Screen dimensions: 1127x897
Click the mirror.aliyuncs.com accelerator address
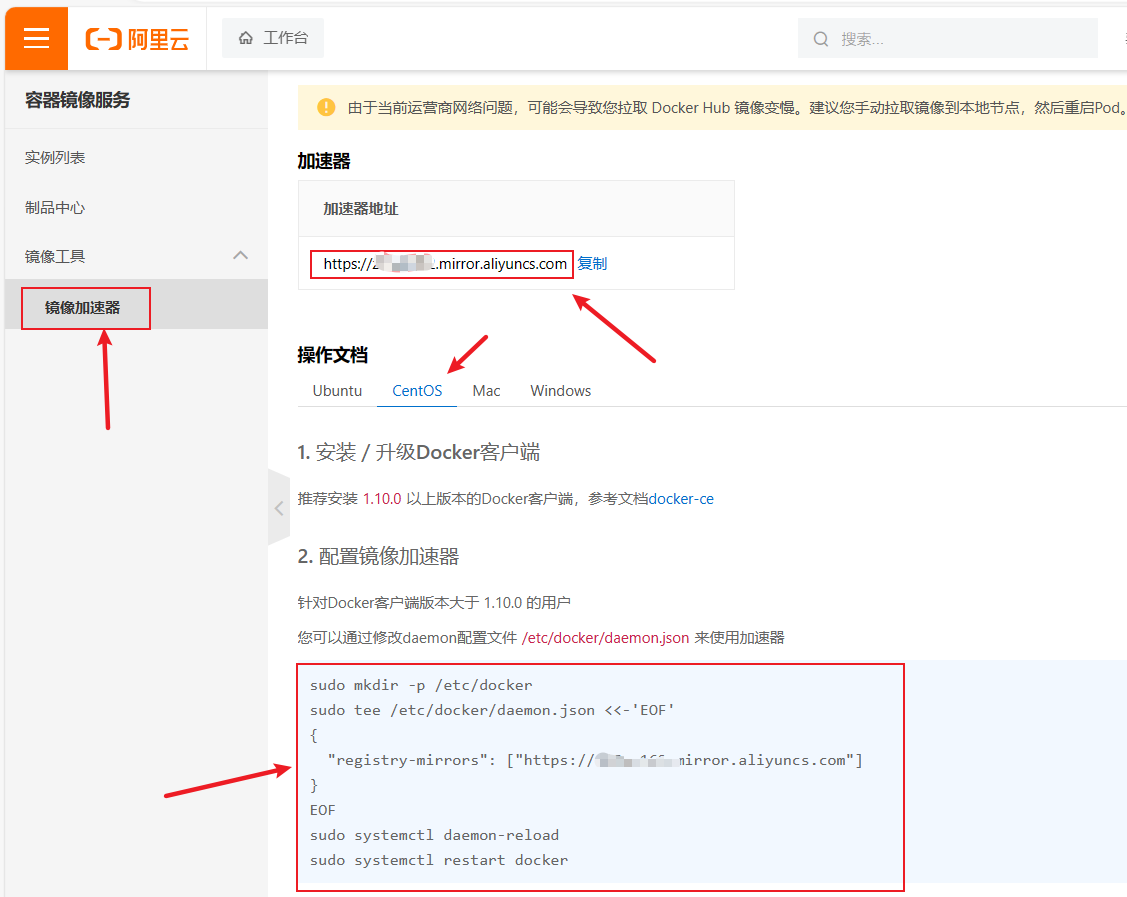tap(445, 264)
